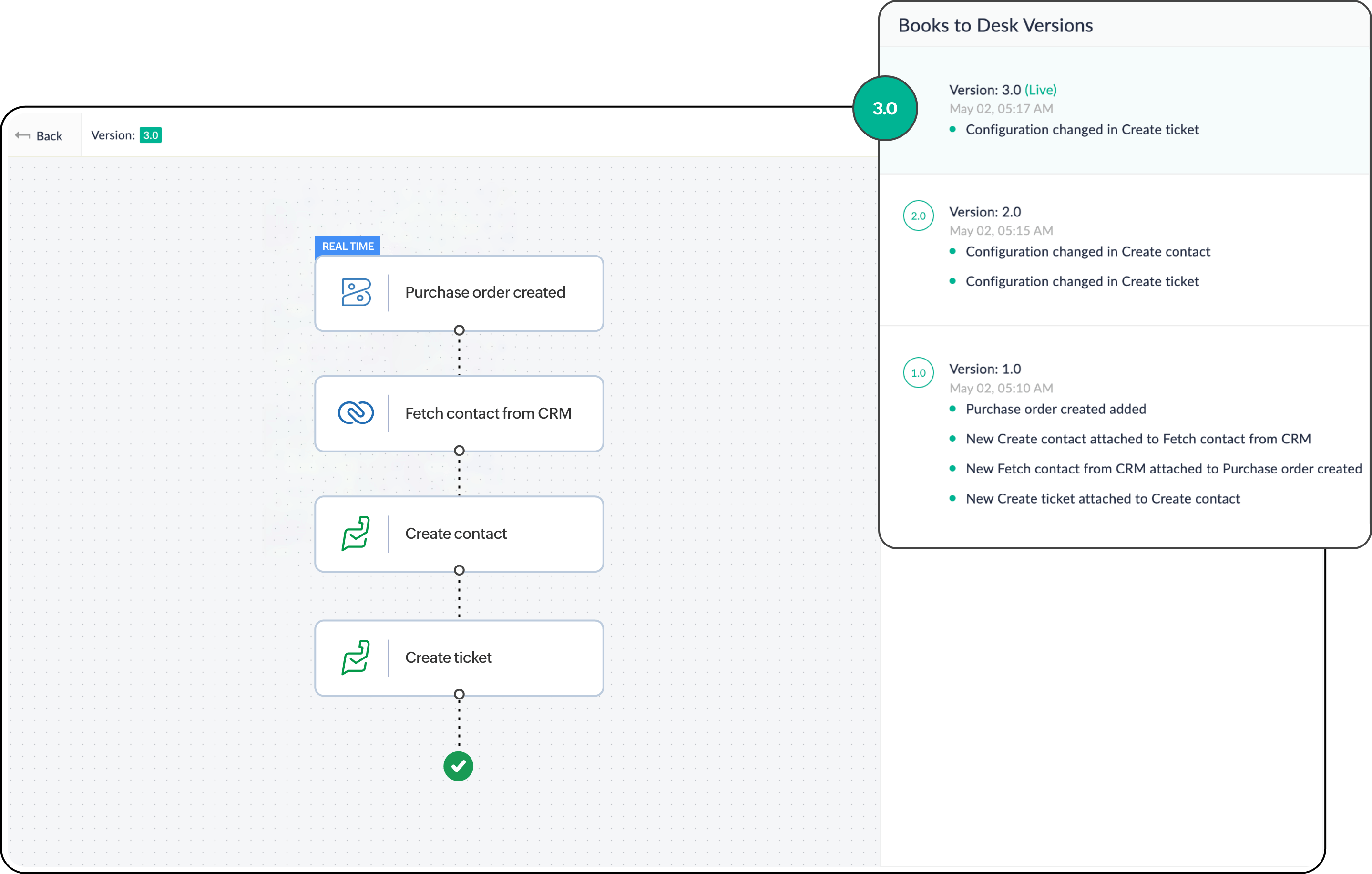Image resolution: width=1372 pixels, height=874 pixels.
Task: Click the Zoho Books icon on trigger node
Action: click(x=356, y=292)
